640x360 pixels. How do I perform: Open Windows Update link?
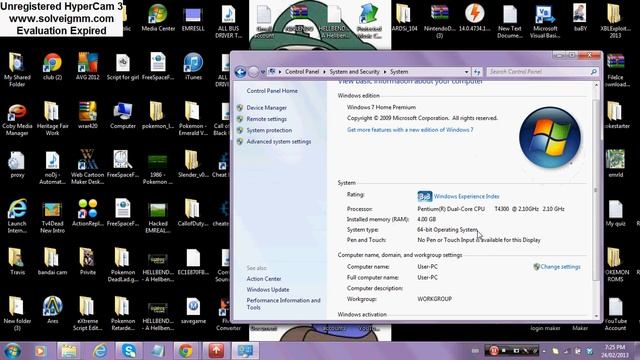[x=268, y=289]
